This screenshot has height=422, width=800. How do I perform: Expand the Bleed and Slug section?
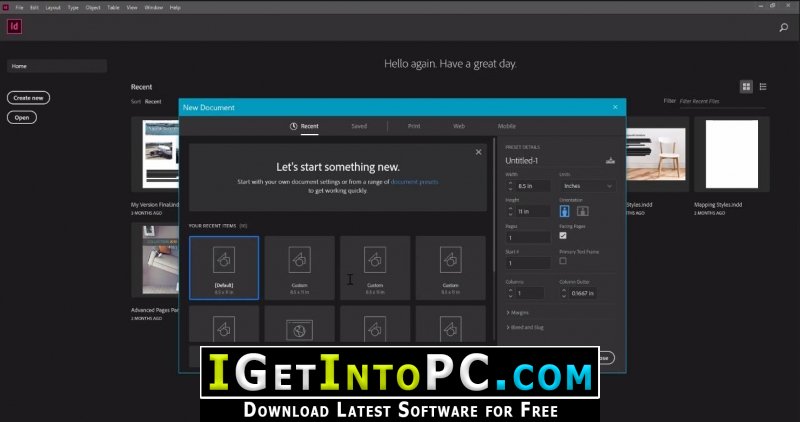[524, 327]
